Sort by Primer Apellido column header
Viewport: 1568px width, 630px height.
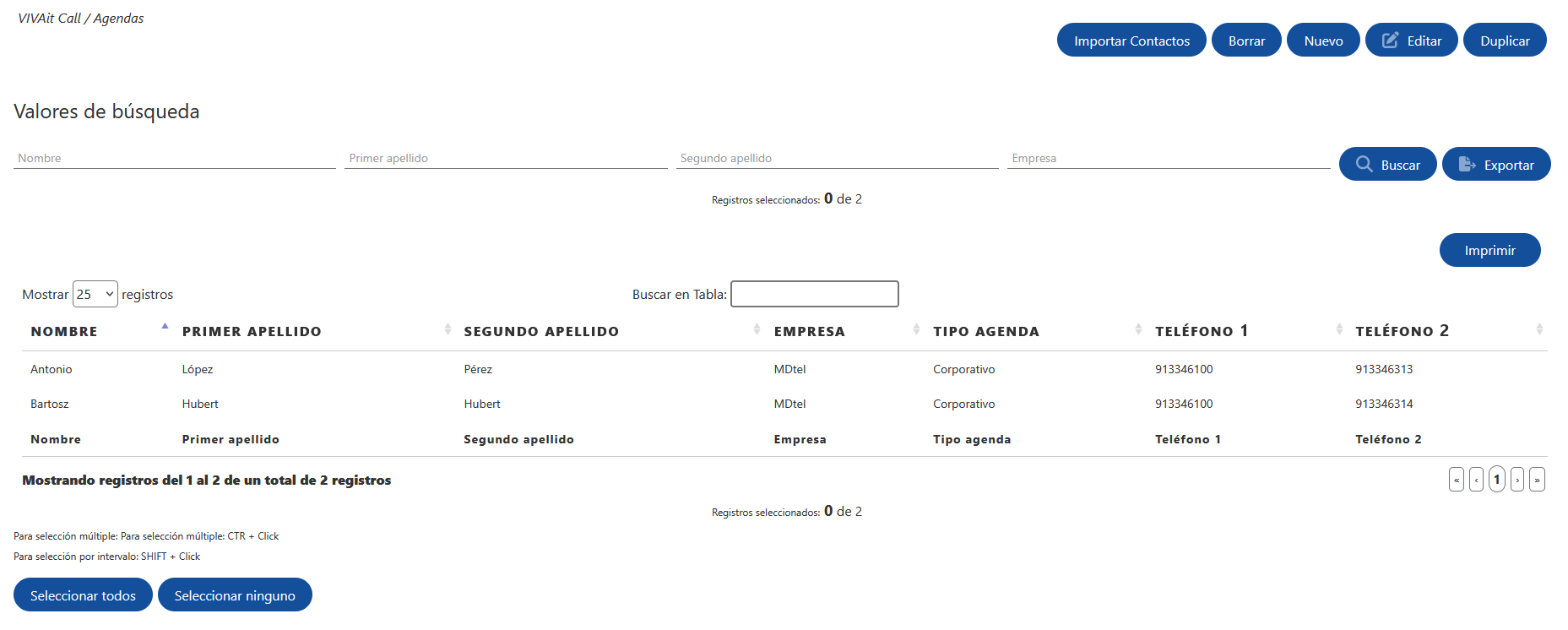251,331
